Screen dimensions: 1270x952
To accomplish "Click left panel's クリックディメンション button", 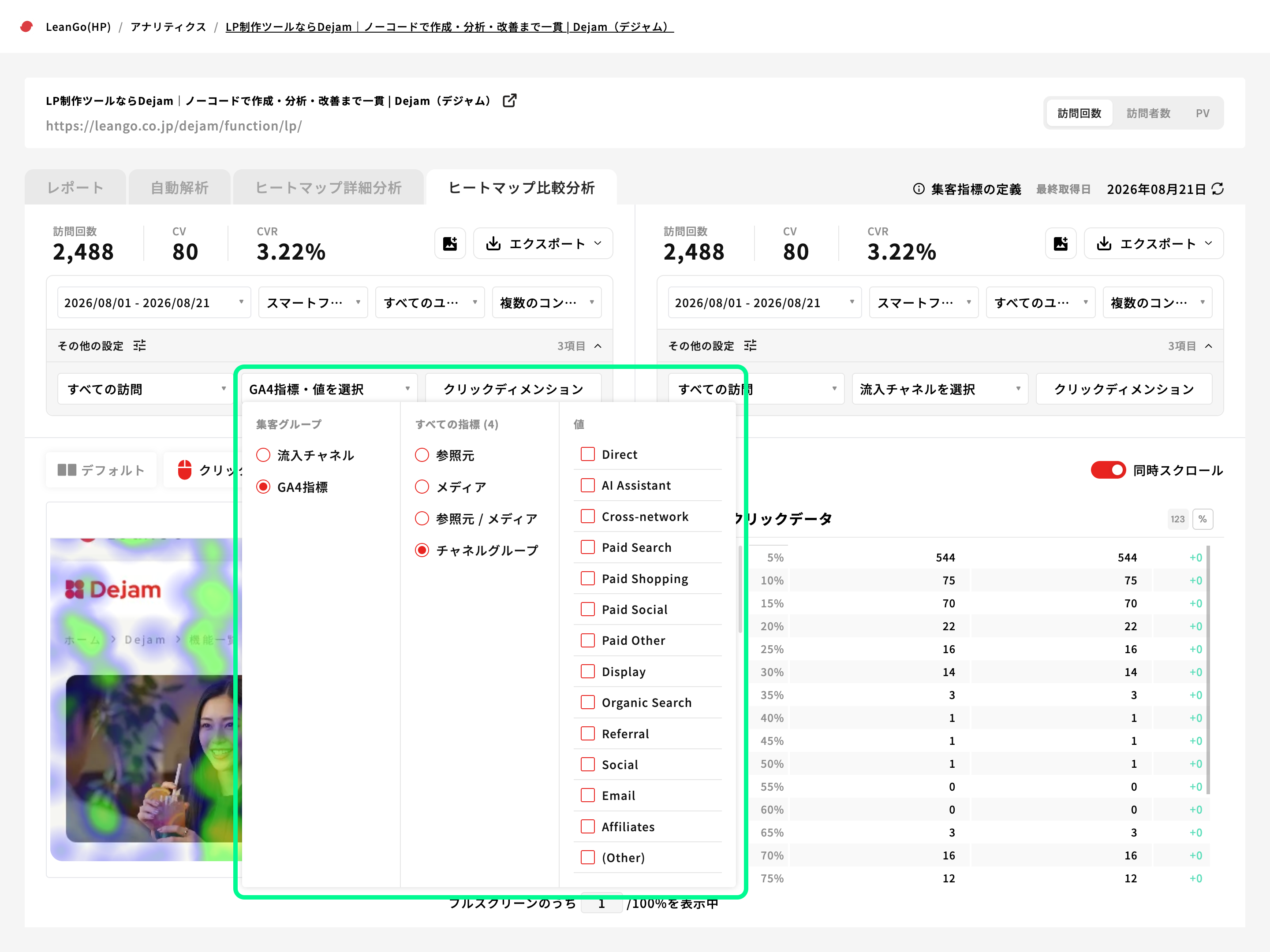I will (x=513, y=389).
